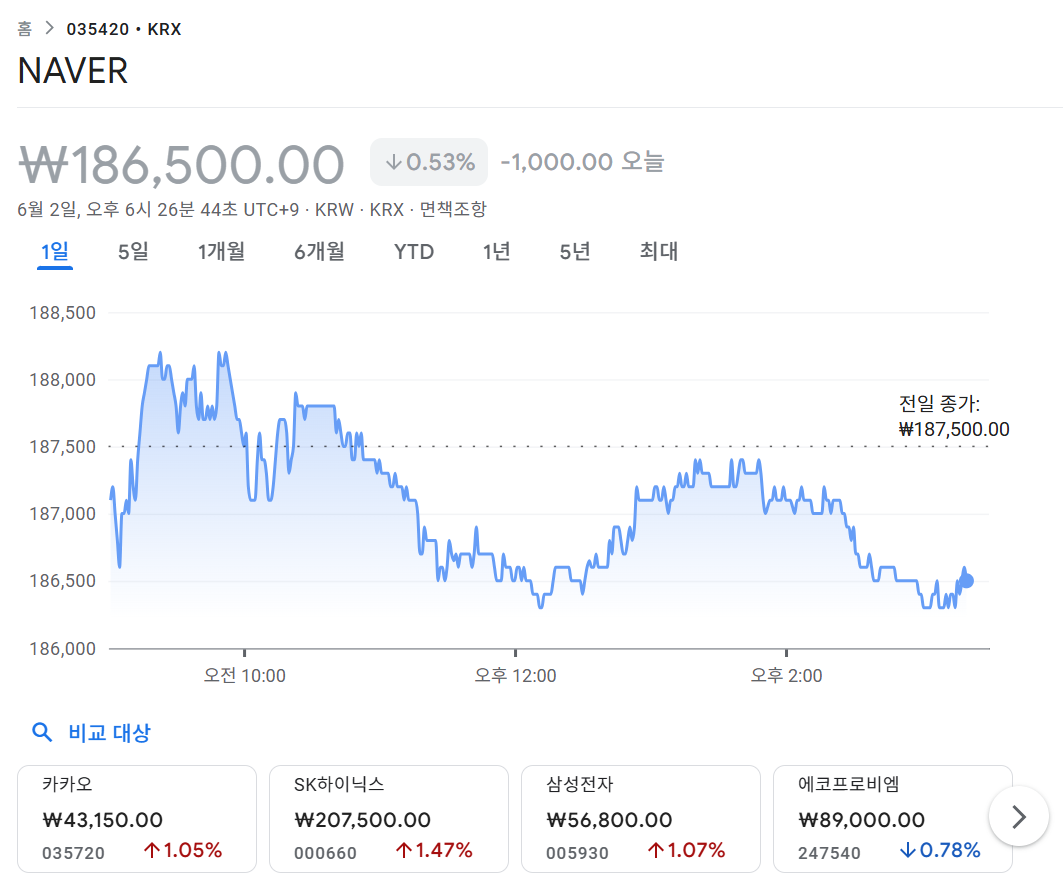
Task: Click the 전일 종가 ₩187,500.00 label
Action: point(954,416)
